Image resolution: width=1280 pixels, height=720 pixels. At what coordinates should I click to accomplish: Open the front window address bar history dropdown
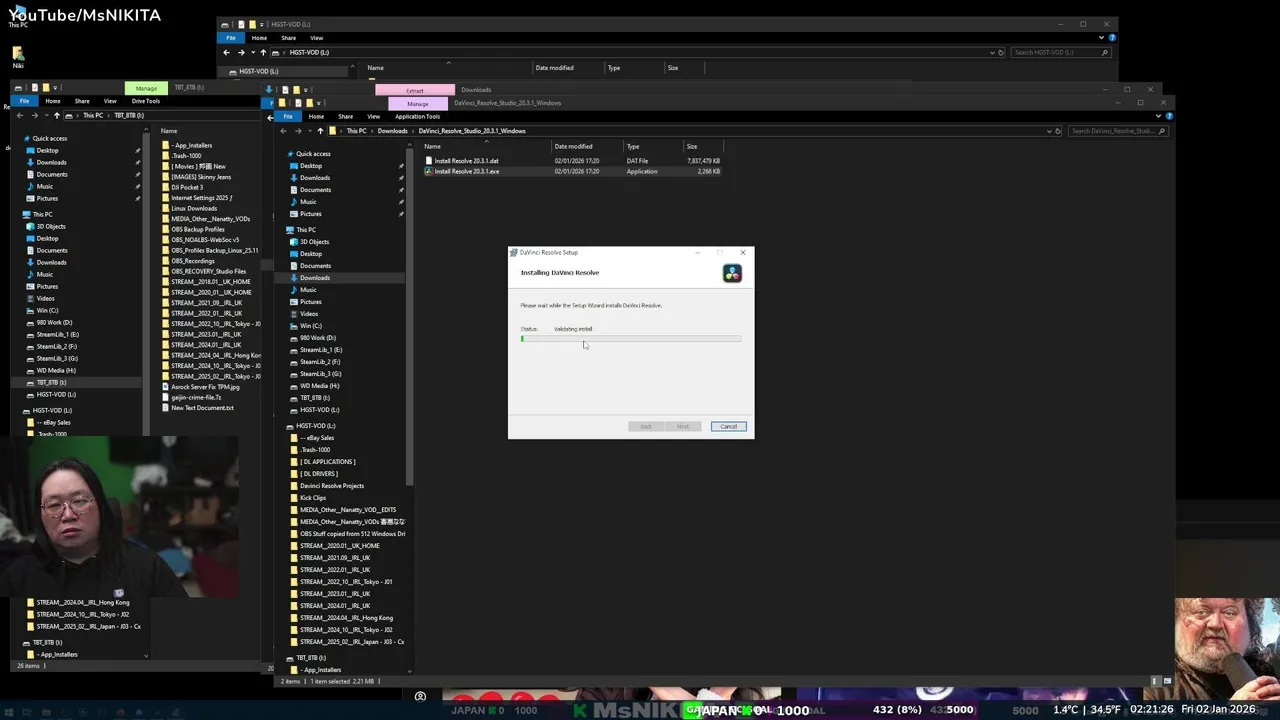coord(1049,131)
